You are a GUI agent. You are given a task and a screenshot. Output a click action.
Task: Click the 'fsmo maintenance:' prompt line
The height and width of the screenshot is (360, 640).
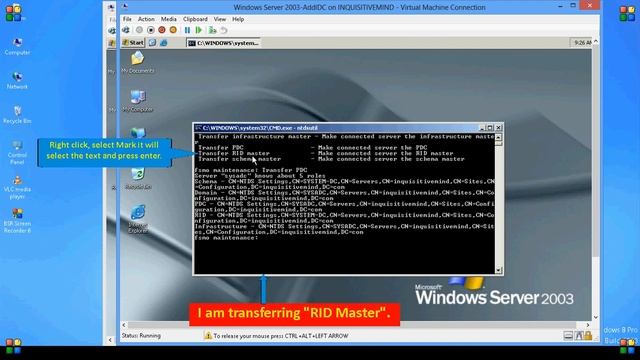[226, 238]
